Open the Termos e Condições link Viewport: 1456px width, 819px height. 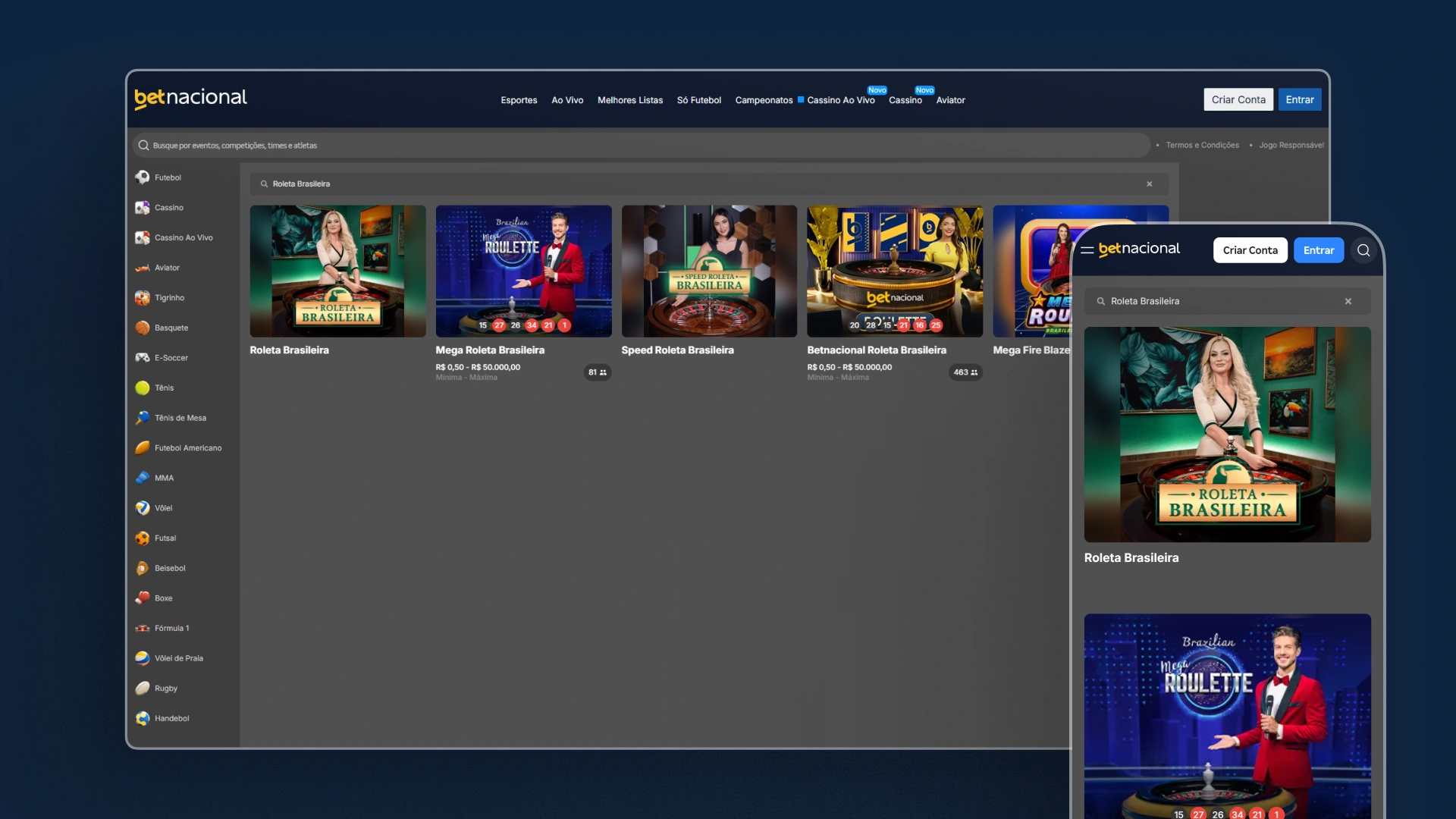click(x=1203, y=145)
